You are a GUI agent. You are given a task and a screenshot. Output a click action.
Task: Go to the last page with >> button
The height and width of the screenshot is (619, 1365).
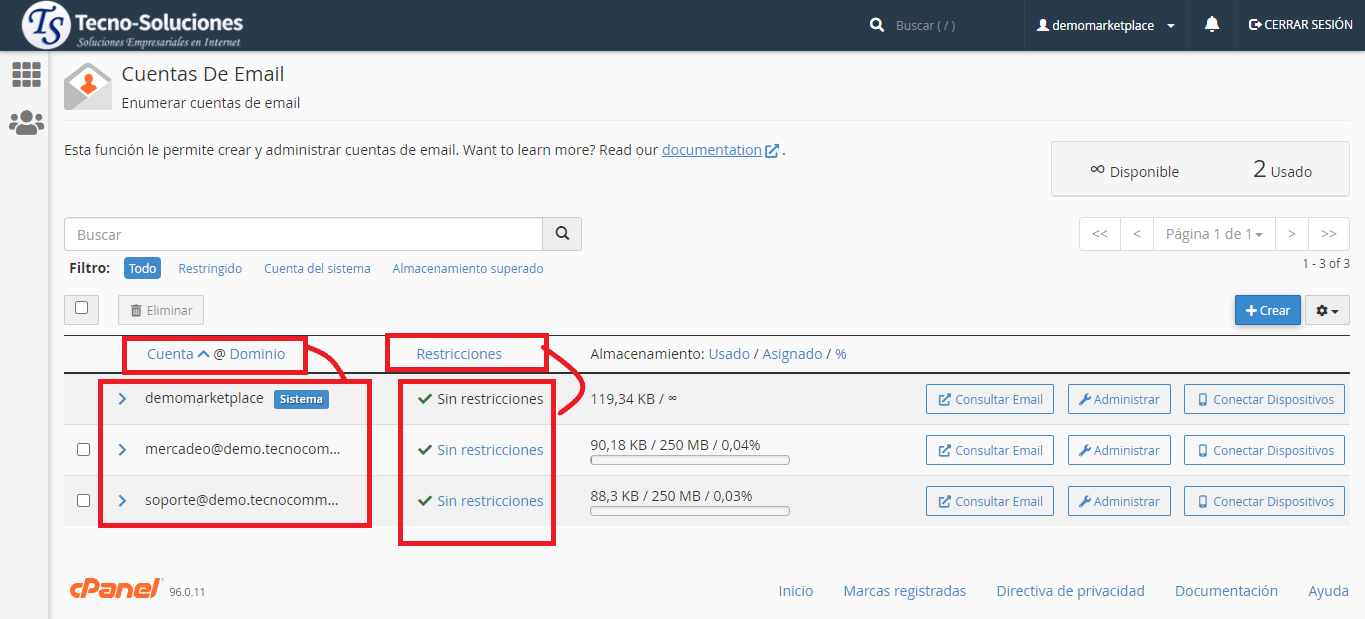point(1328,234)
